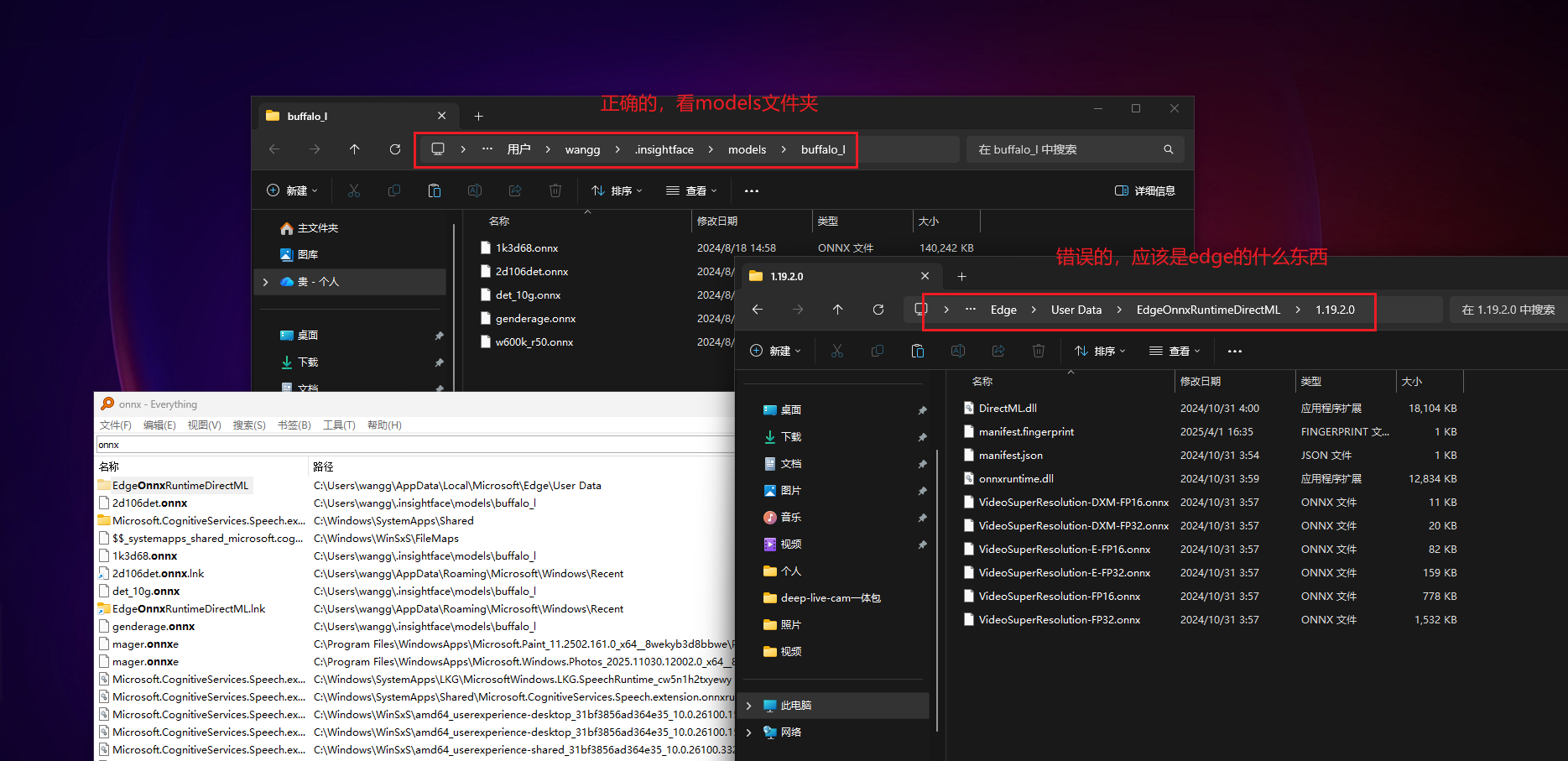The width and height of the screenshot is (1568, 761).
Task: Expand the 网络 tree node
Action: (749, 732)
